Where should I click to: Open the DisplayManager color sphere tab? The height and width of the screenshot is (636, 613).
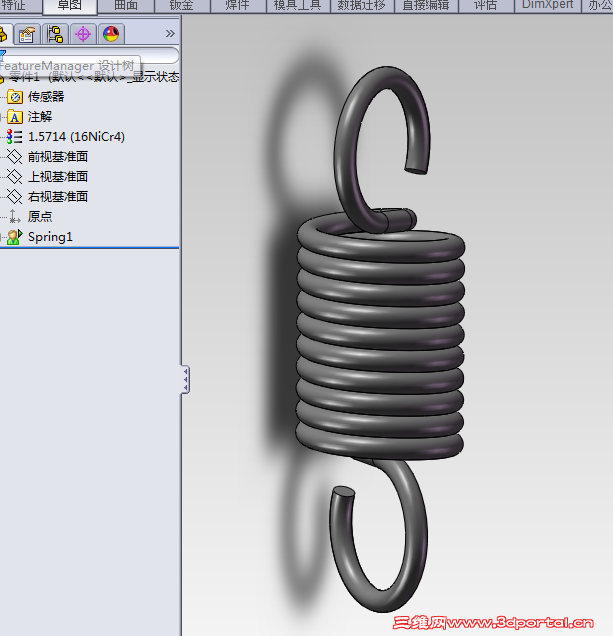[x=111, y=34]
